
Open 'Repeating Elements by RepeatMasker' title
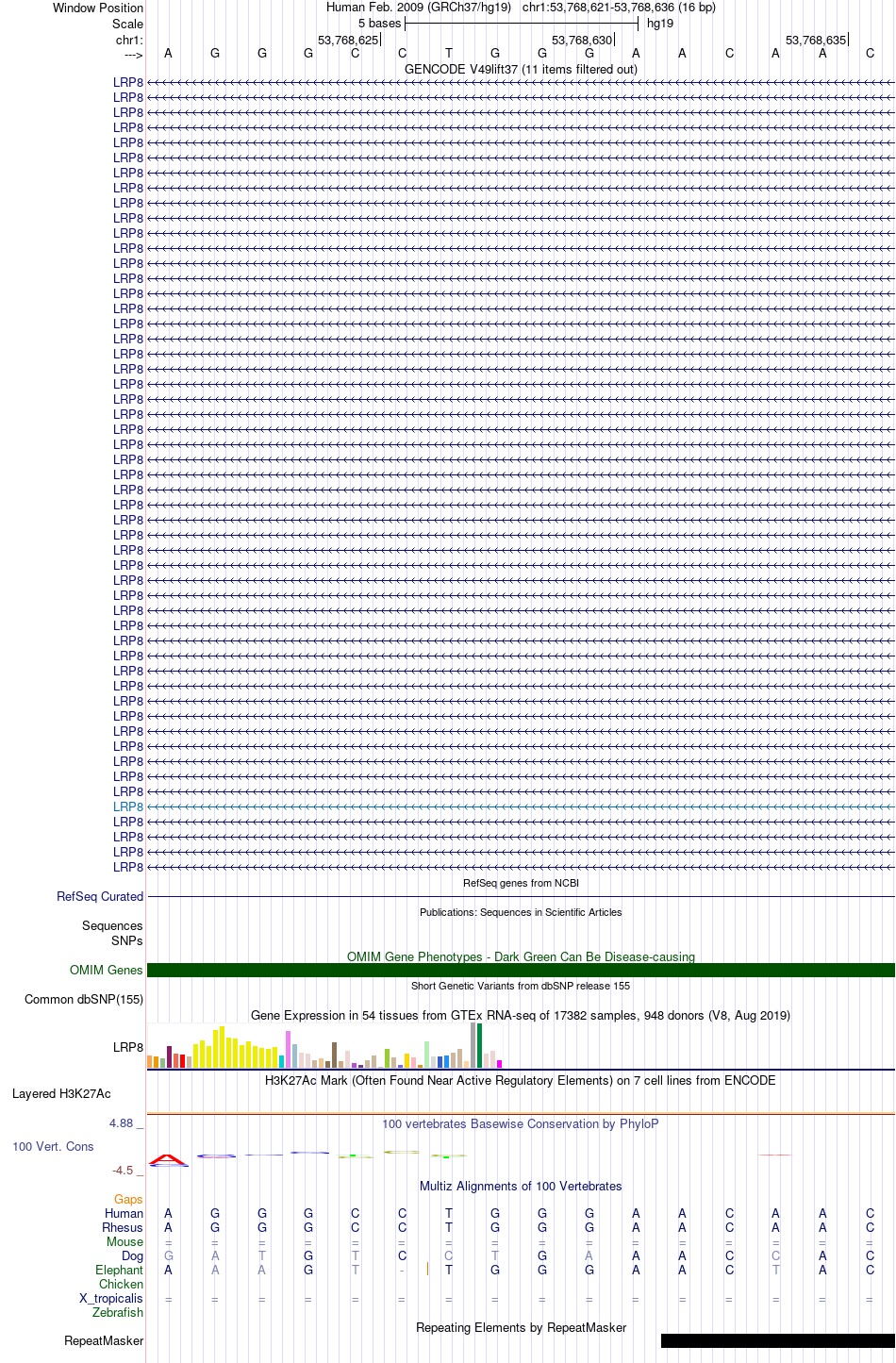point(521,1327)
